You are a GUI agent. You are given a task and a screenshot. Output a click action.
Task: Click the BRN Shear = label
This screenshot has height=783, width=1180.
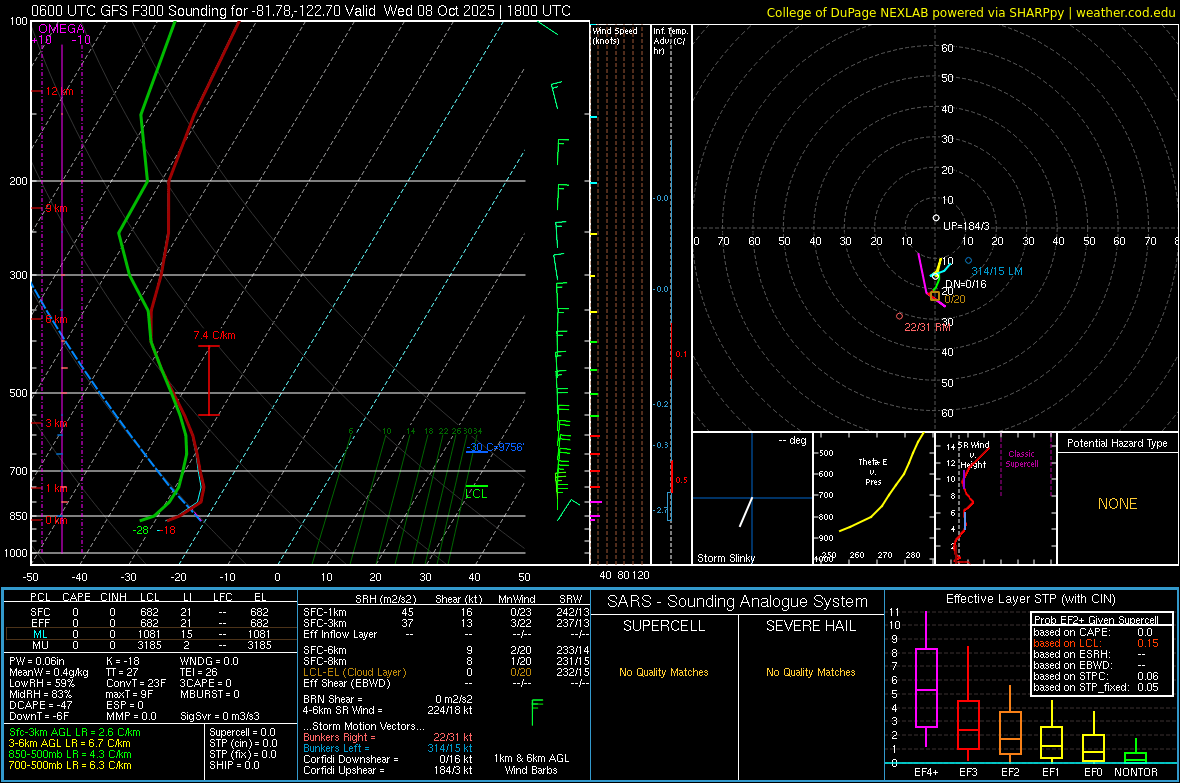click(333, 699)
